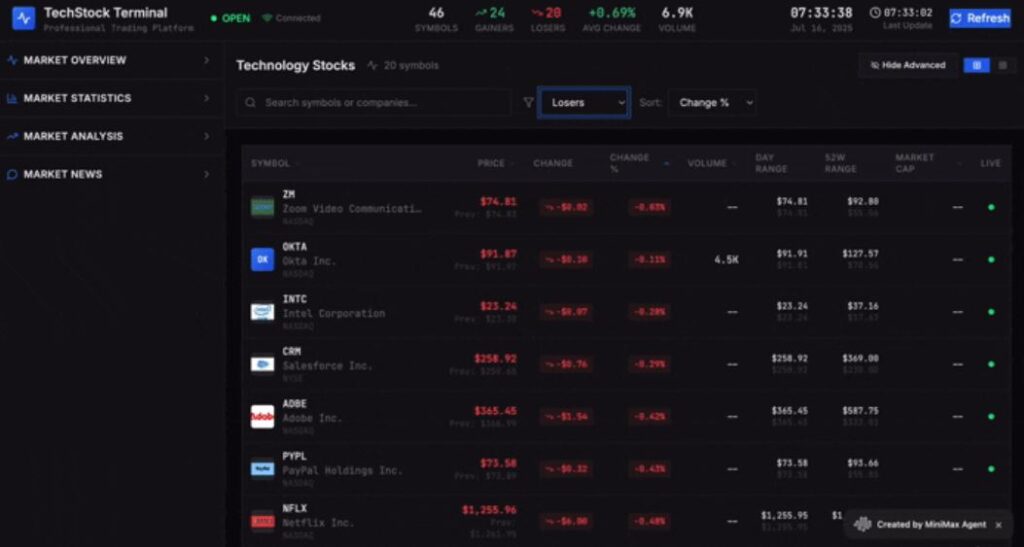The height and width of the screenshot is (547, 1024).
Task: Click the CRM live status dot
Action: pos(991,364)
